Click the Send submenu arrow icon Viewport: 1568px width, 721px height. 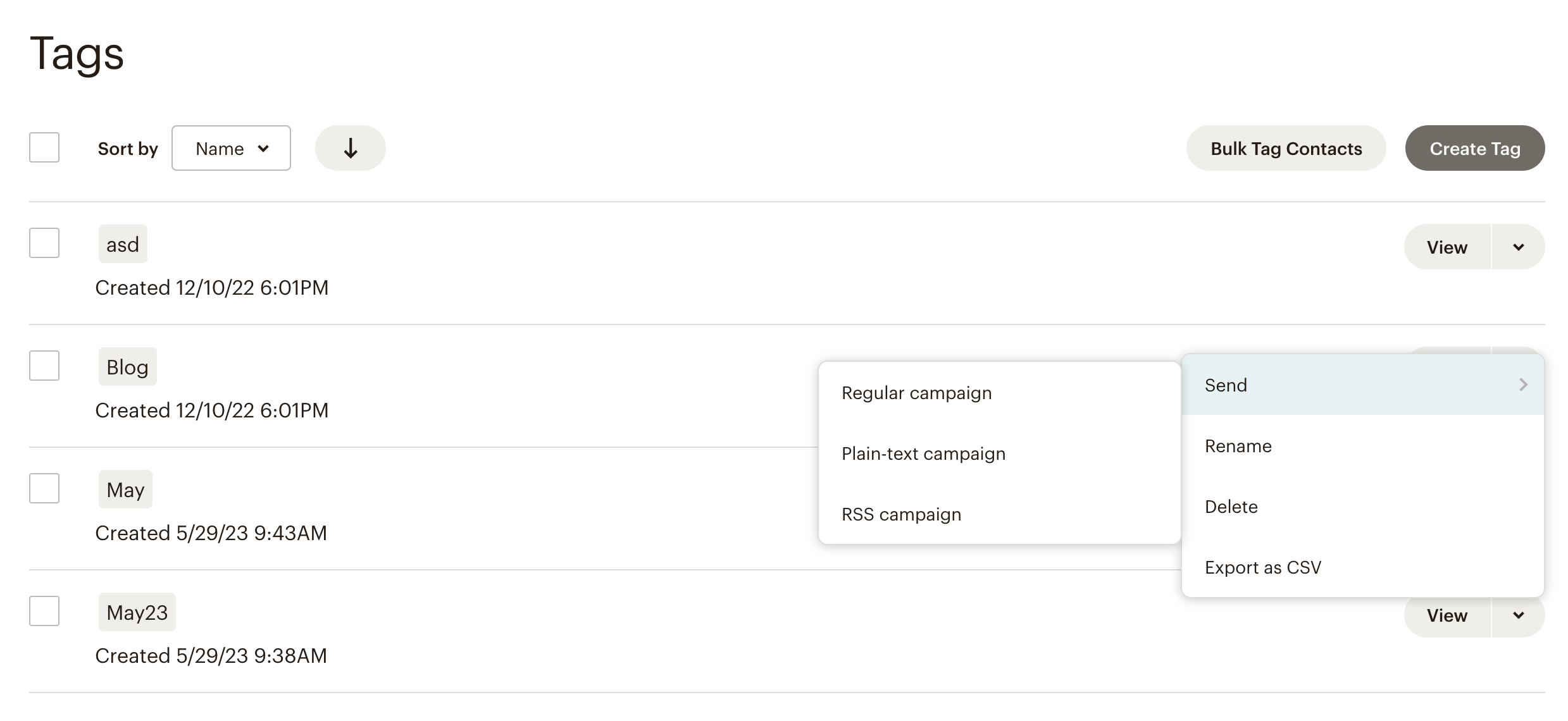(1523, 385)
